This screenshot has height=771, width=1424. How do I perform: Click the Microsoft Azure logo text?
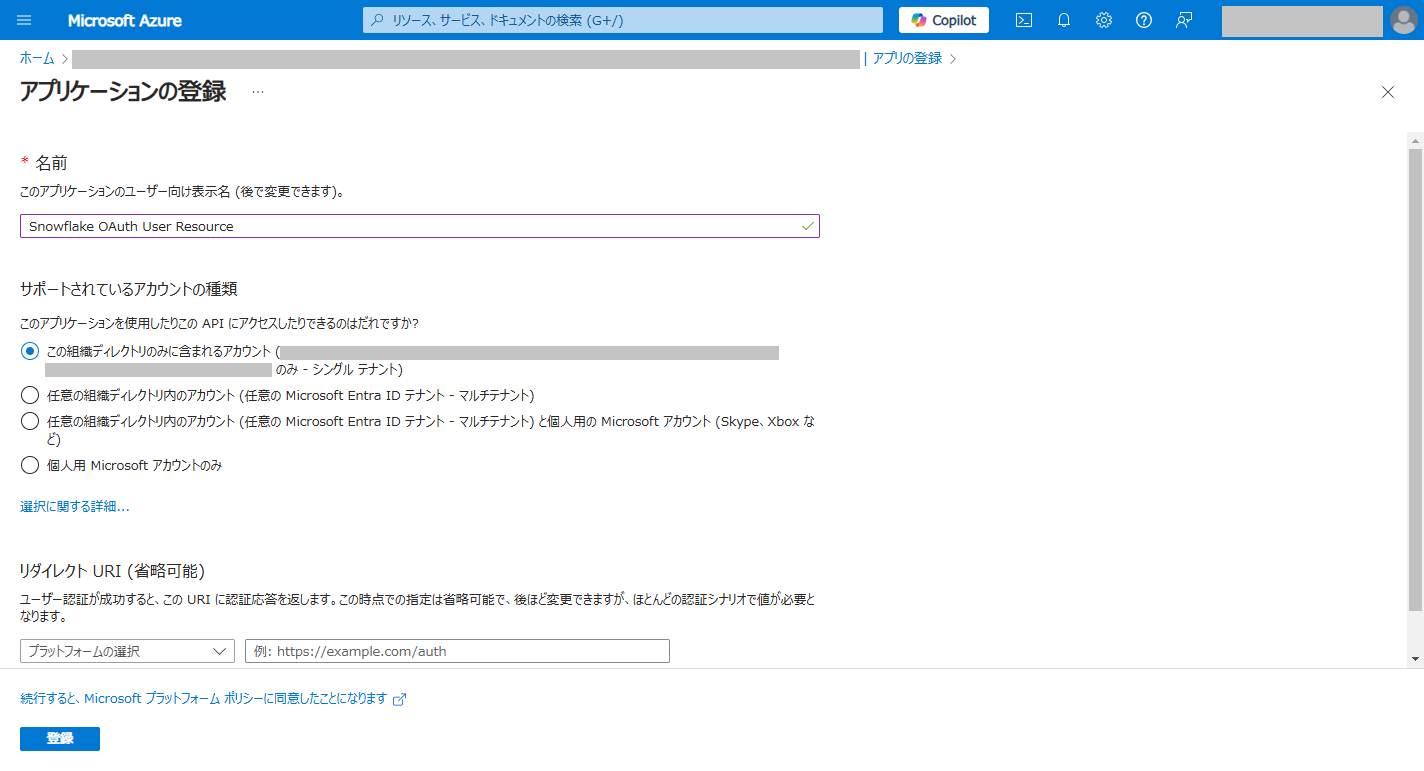coord(125,20)
